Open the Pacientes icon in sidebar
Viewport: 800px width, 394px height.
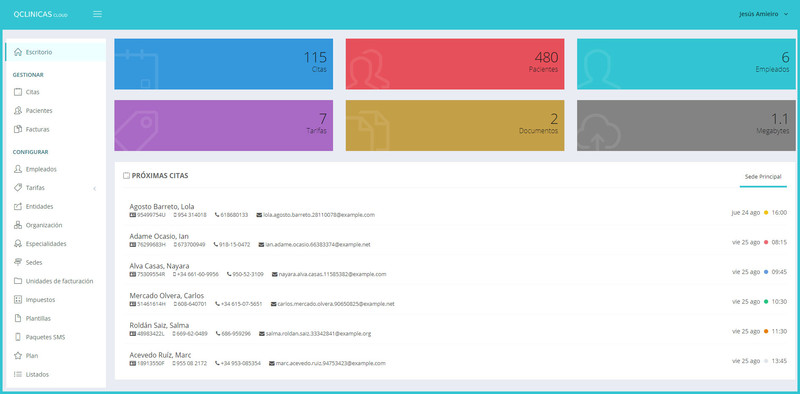coord(18,110)
